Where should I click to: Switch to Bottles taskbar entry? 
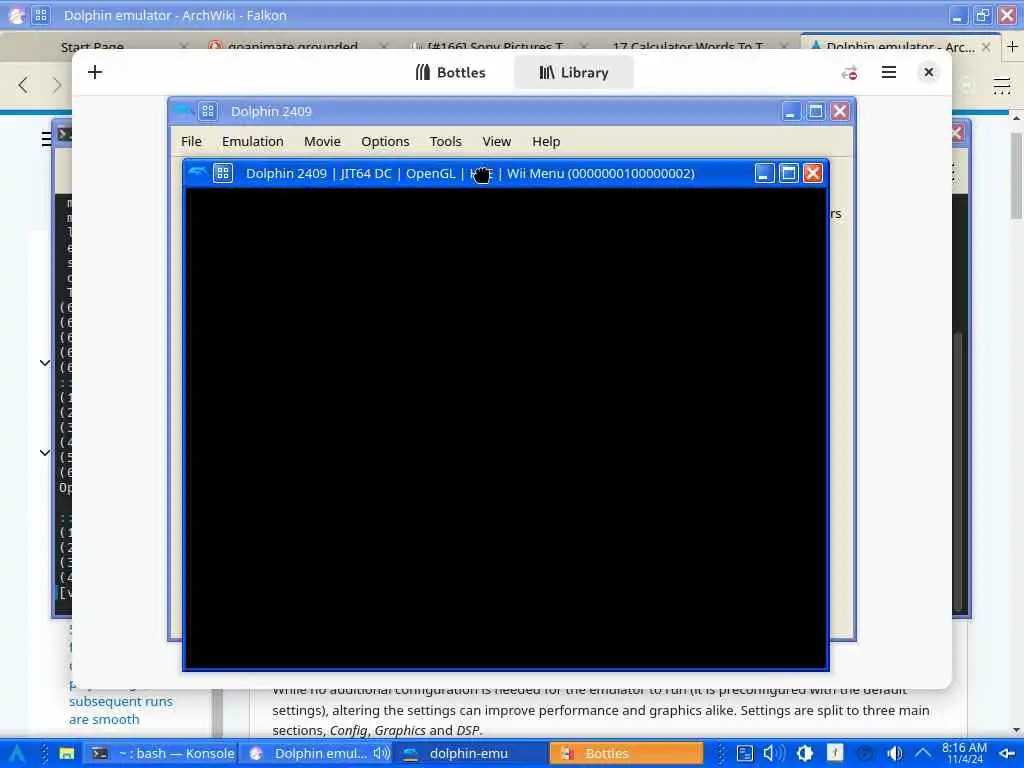pos(626,753)
